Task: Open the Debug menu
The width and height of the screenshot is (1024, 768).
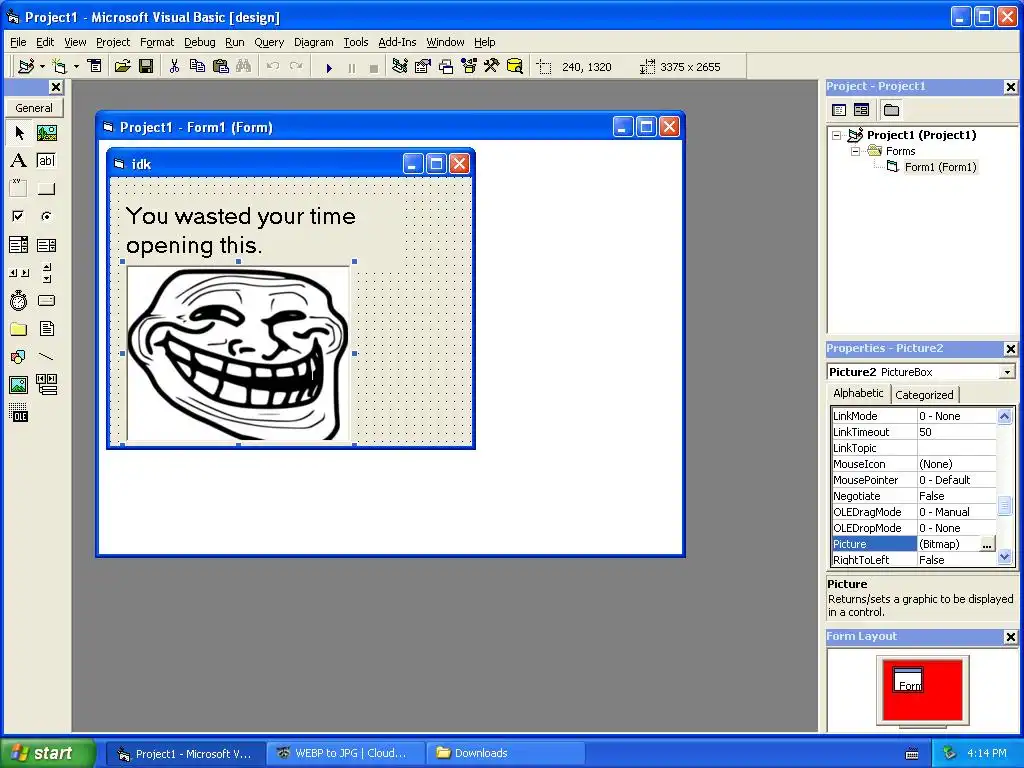Action: pyautogui.click(x=200, y=42)
